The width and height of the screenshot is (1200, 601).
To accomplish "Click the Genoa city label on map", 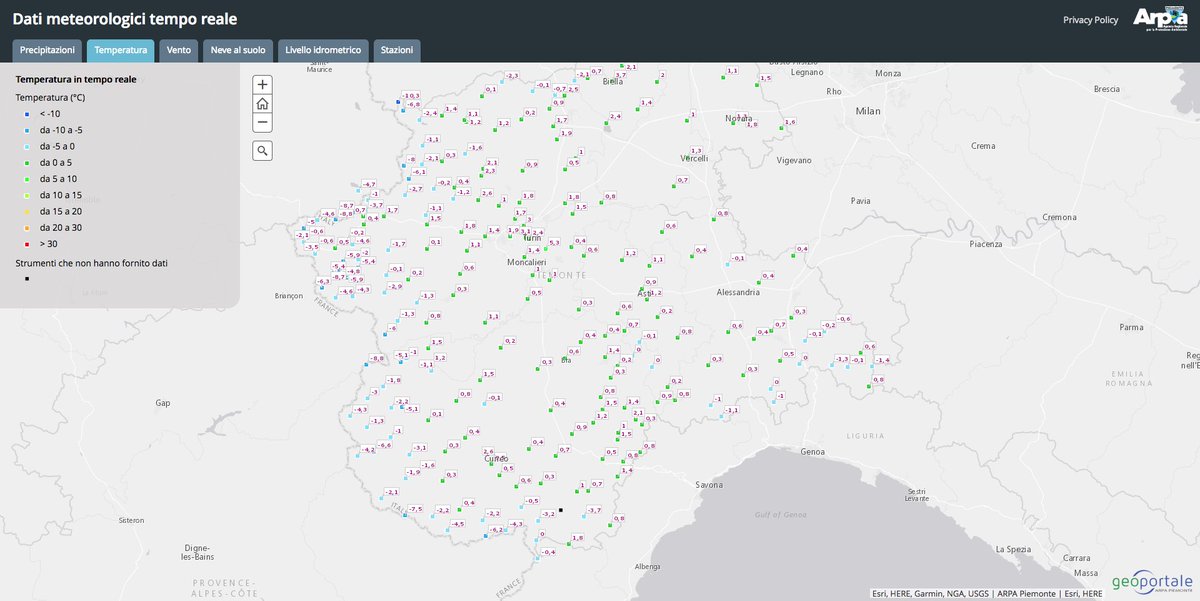I will coord(812,452).
